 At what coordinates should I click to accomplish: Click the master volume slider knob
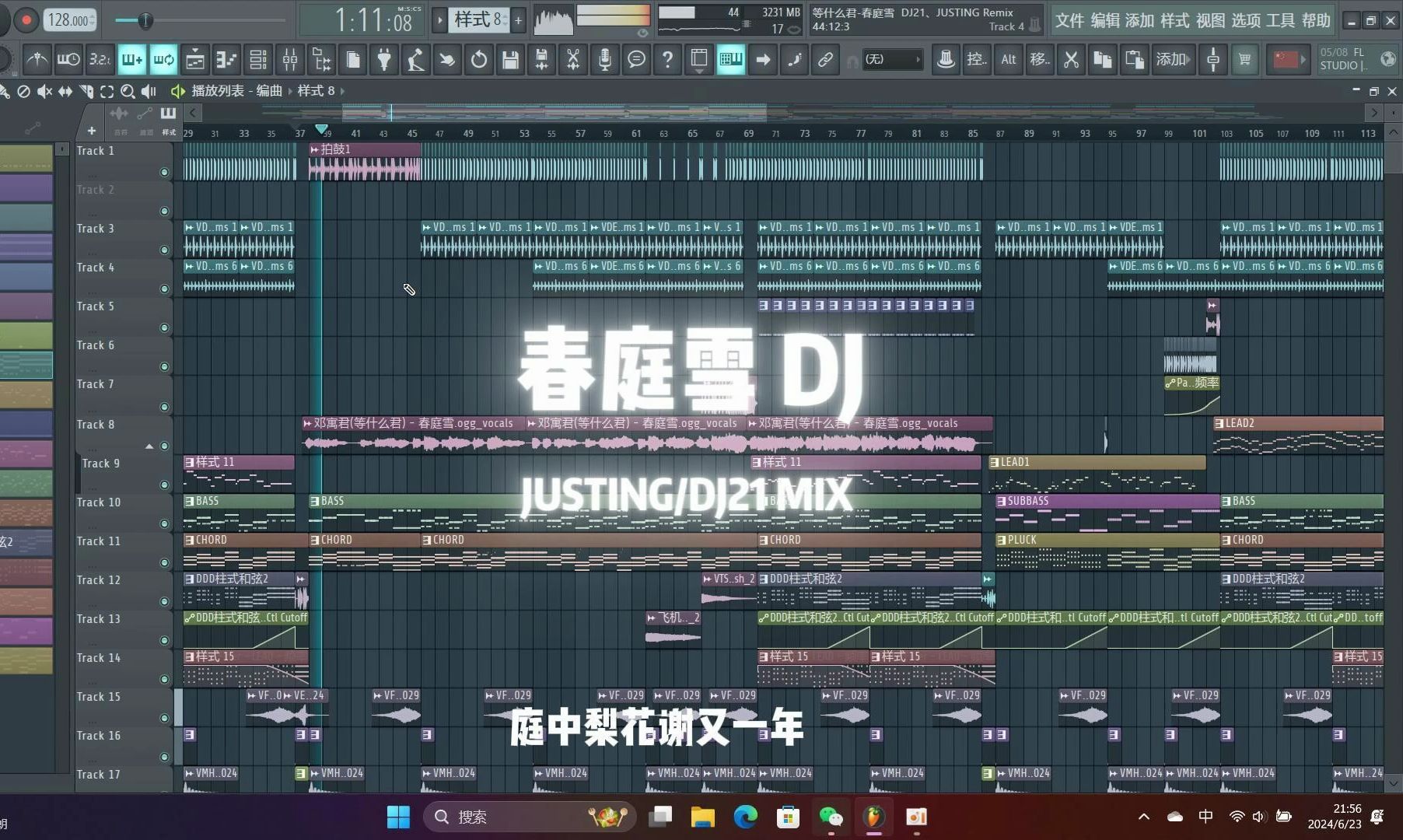pos(144,20)
